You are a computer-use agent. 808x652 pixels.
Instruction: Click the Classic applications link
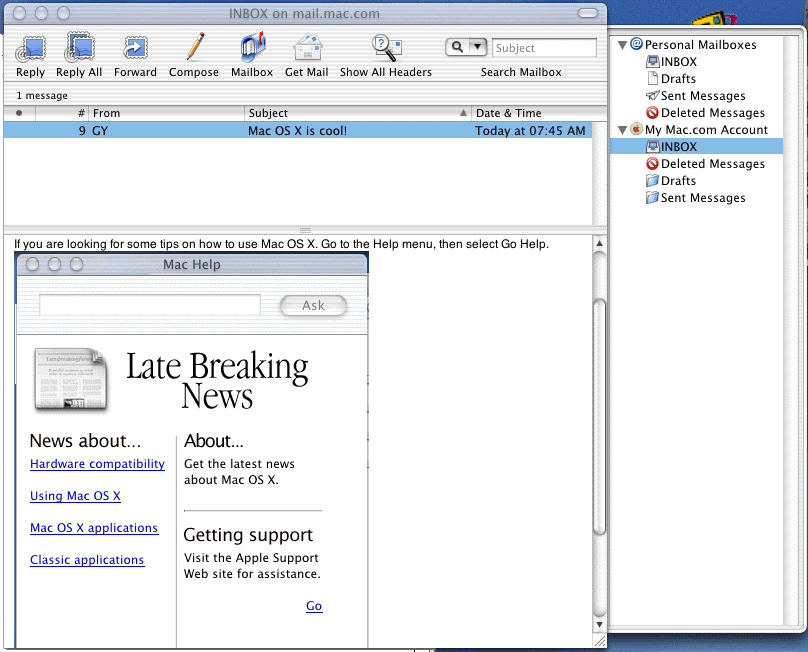click(87, 560)
